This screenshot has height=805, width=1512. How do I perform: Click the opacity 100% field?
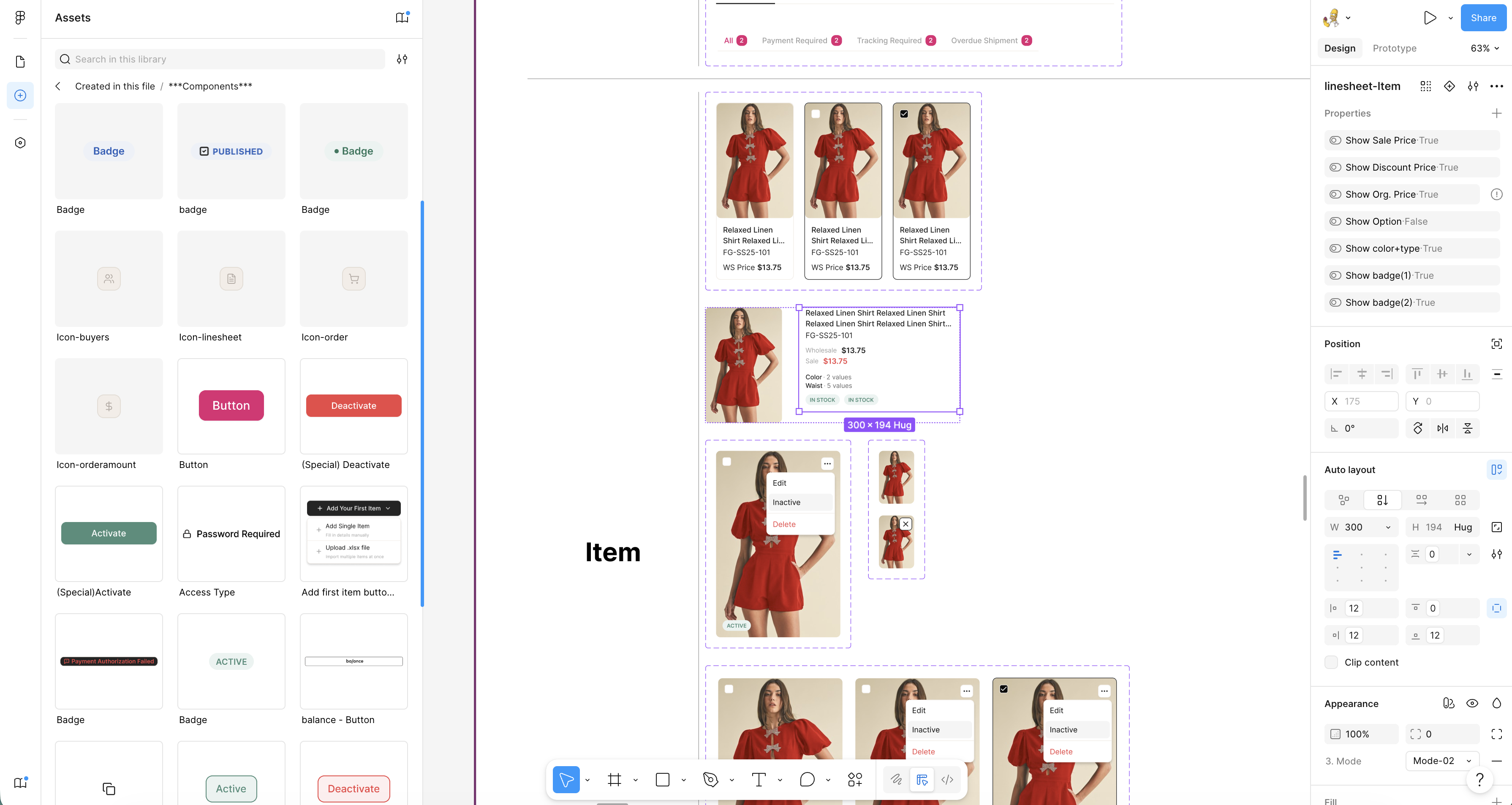tap(1361, 734)
